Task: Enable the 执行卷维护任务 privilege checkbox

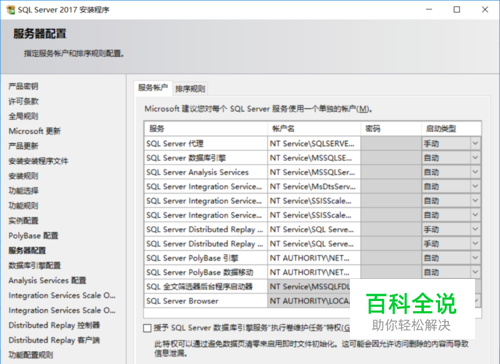Action: 147,328
